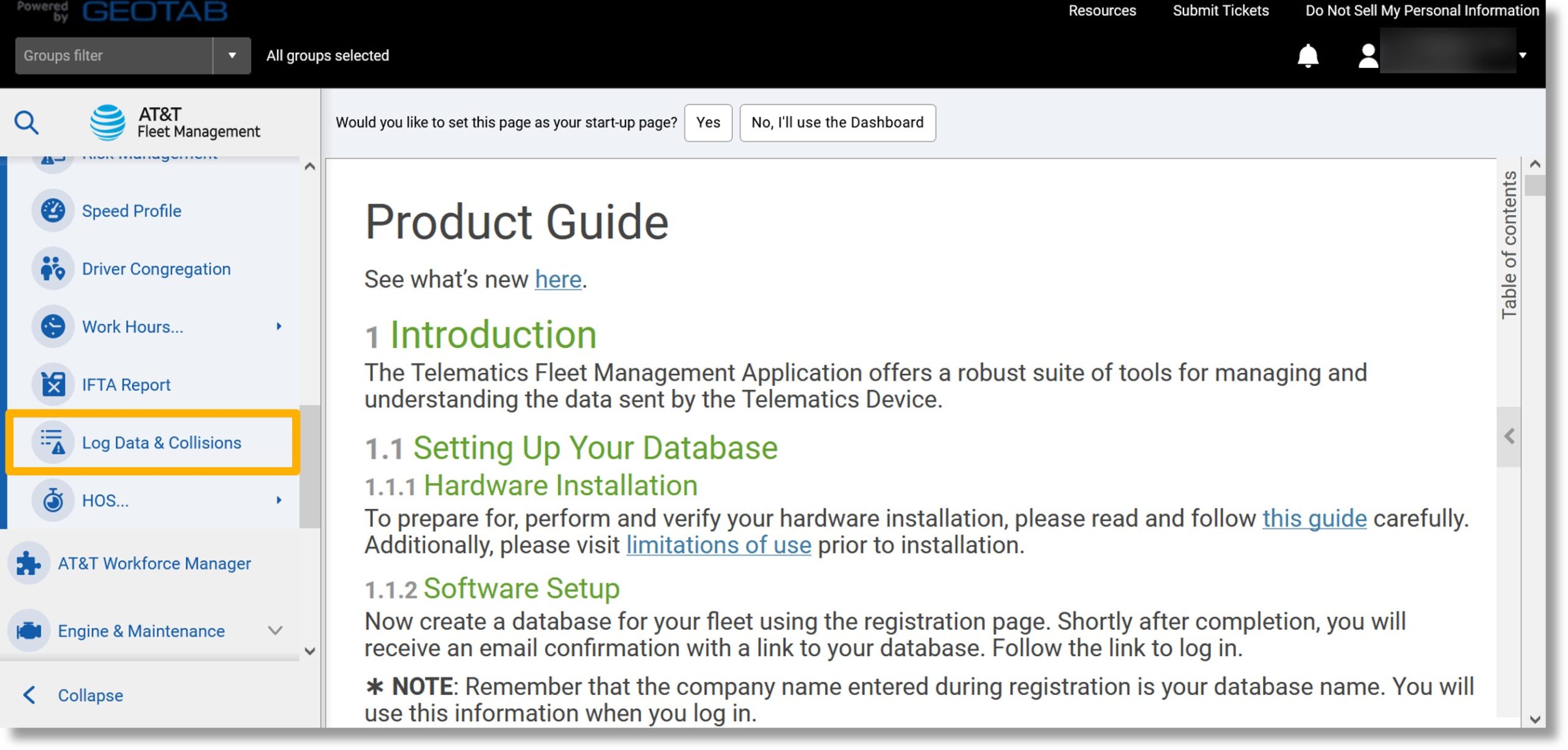Expand Engine & Maintenance chevron
Viewport: 1568px width, 750px height.
click(276, 631)
